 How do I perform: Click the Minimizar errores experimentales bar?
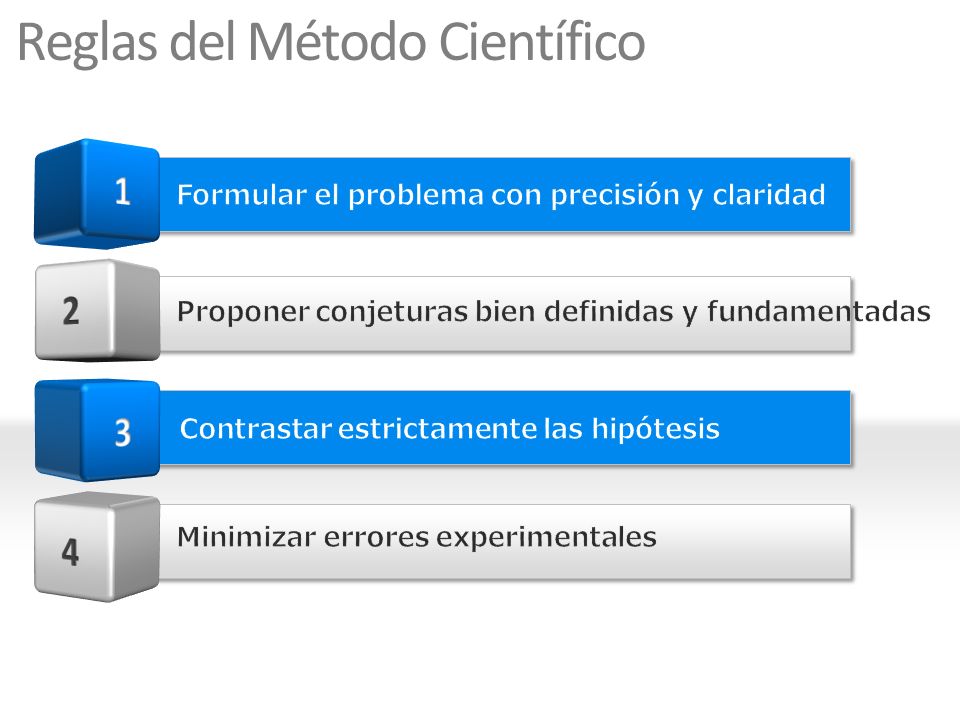[x=505, y=542]
